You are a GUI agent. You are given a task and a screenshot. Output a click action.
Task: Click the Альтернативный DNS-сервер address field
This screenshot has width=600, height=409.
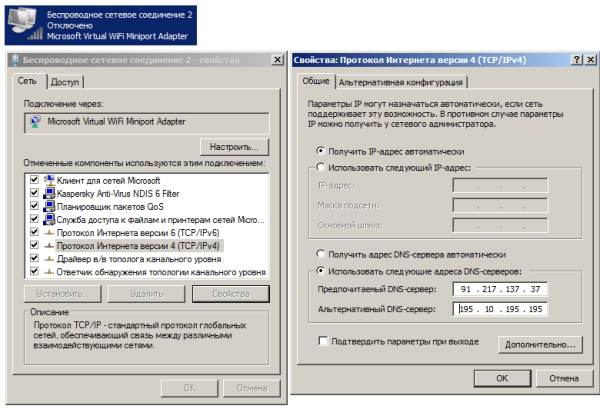point(499,309)
